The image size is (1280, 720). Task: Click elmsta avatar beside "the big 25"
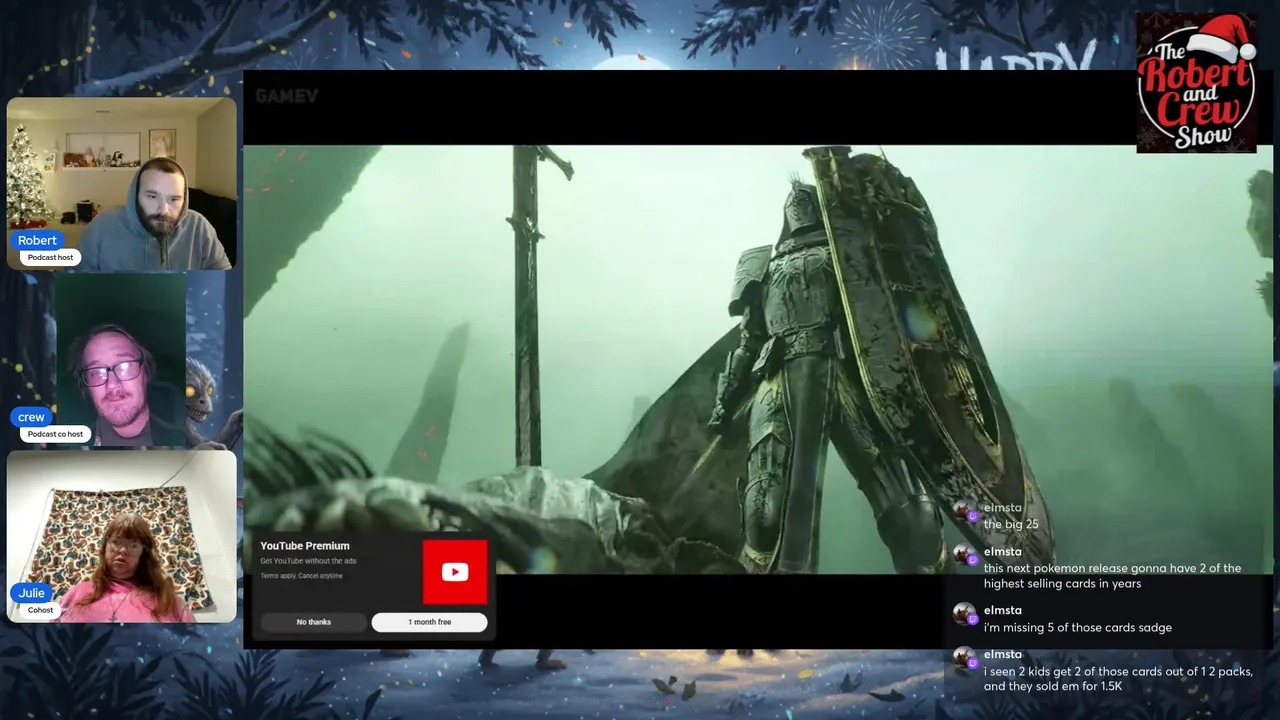[x=964, y=512]
